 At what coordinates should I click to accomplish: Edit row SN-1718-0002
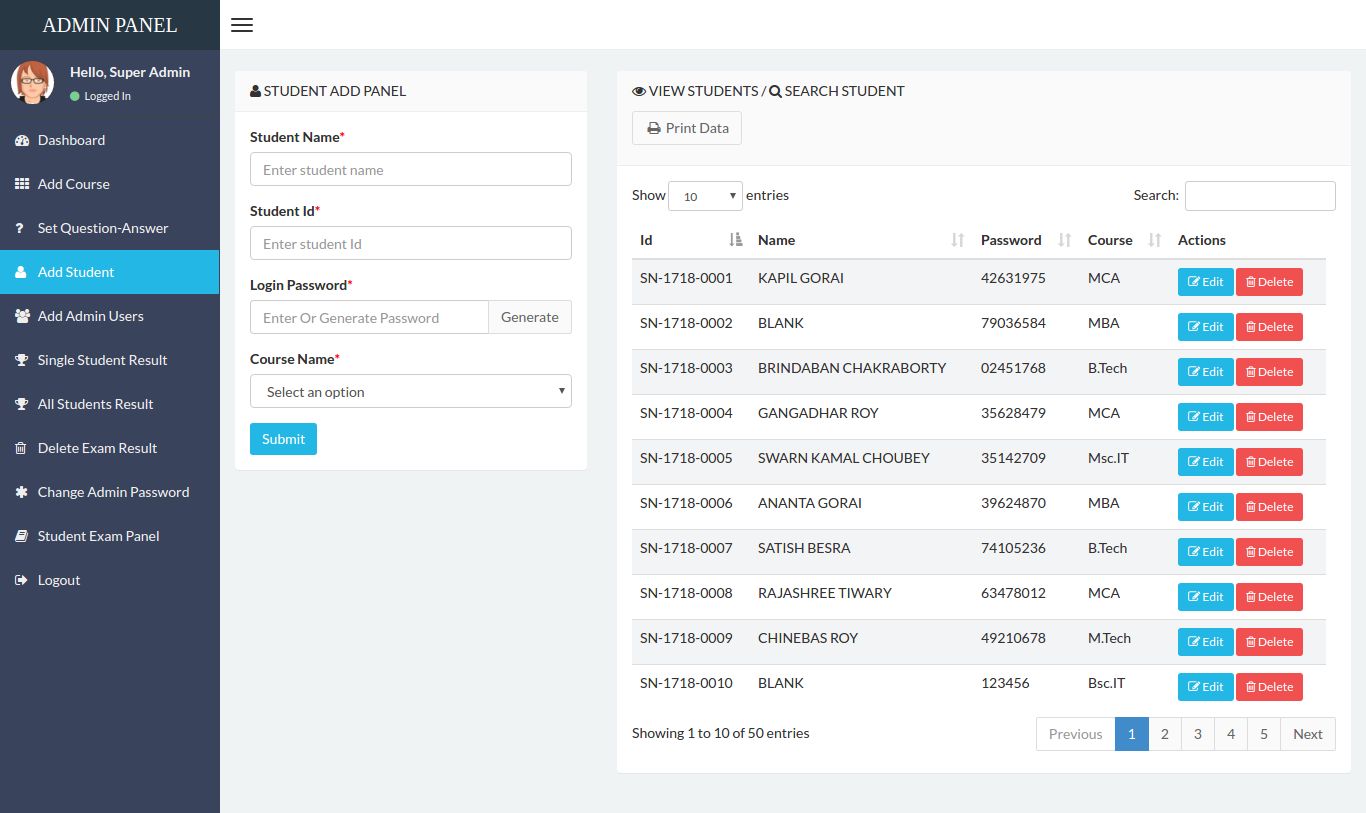point(1205,327)
